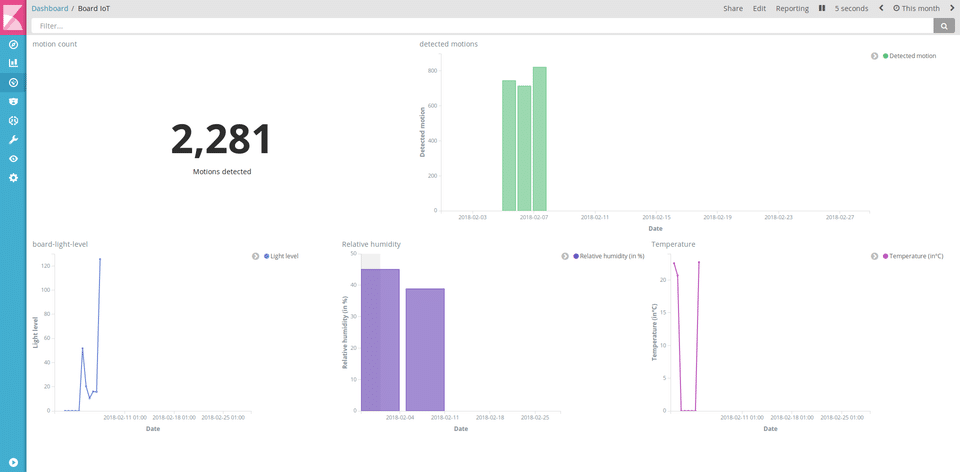
Task: Expand the sidebar with the bottom arrow
Action: [x=13, y=463]
